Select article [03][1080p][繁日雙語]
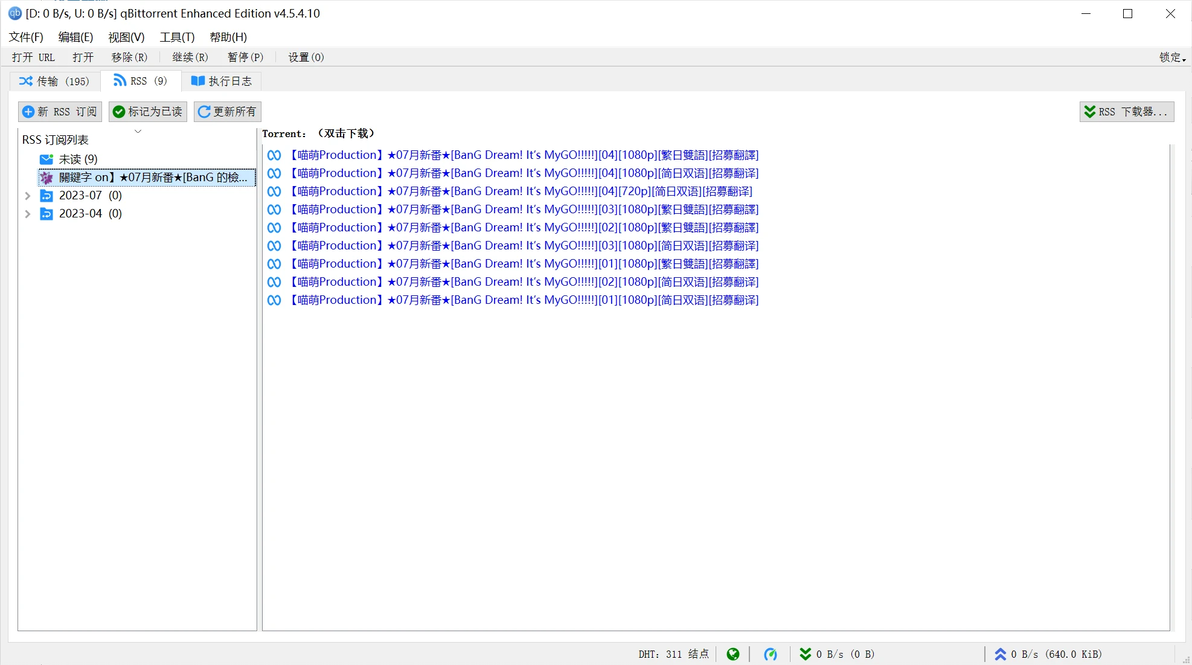 click(524, 209)
